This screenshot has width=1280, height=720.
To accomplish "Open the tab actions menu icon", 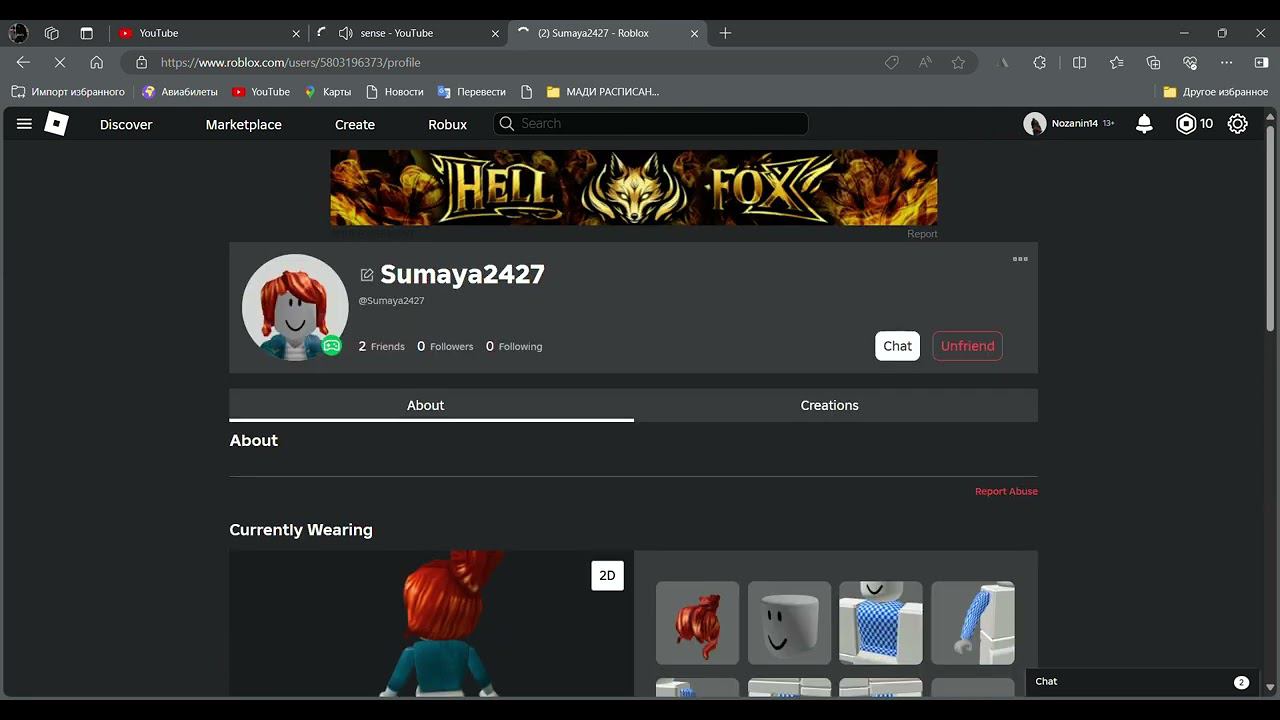I will (86, 33).
